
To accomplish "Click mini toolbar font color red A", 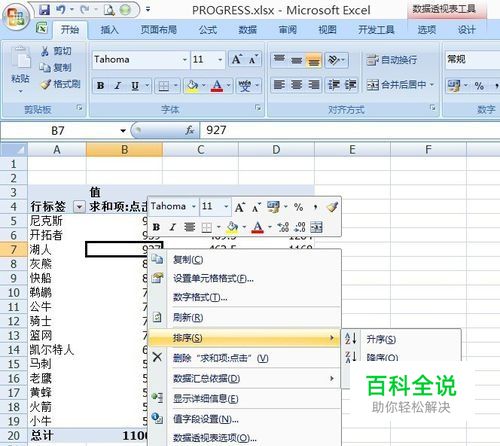I will click(x=257, y=228).
